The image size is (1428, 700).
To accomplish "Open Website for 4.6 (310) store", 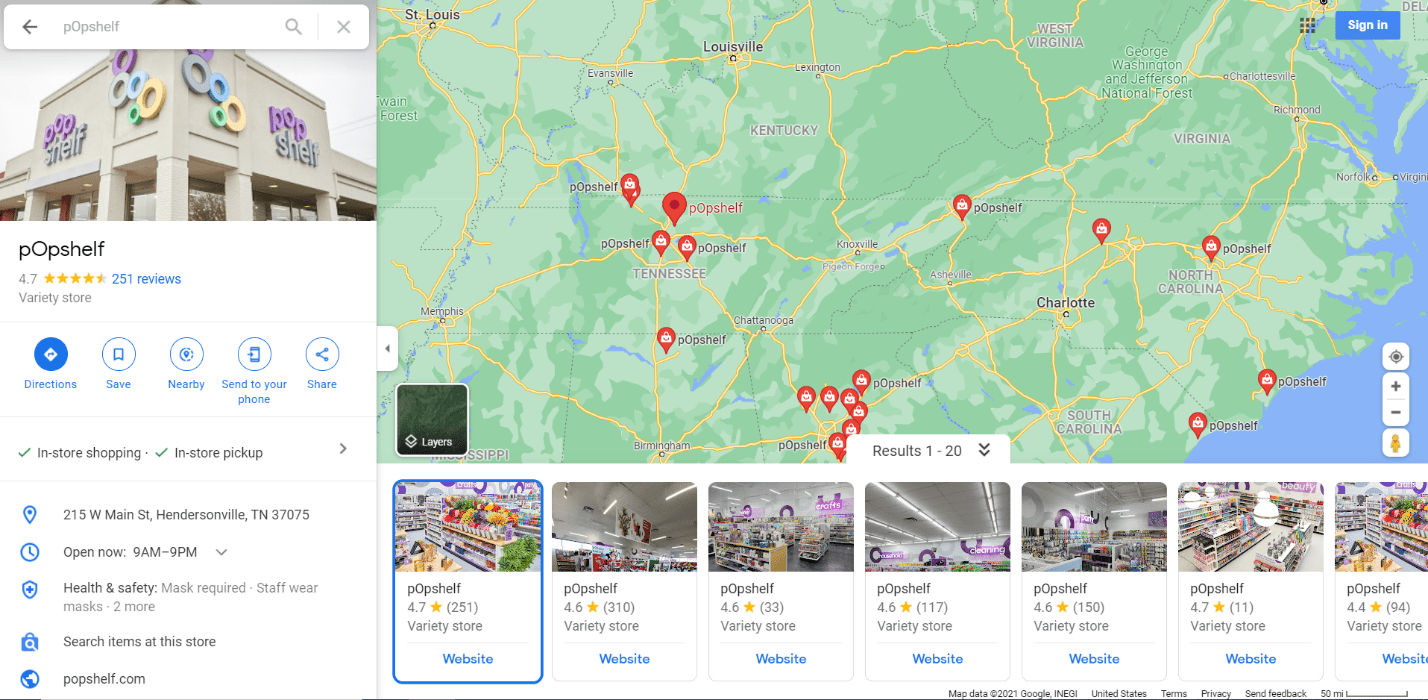I will click(x=624, y=659).
